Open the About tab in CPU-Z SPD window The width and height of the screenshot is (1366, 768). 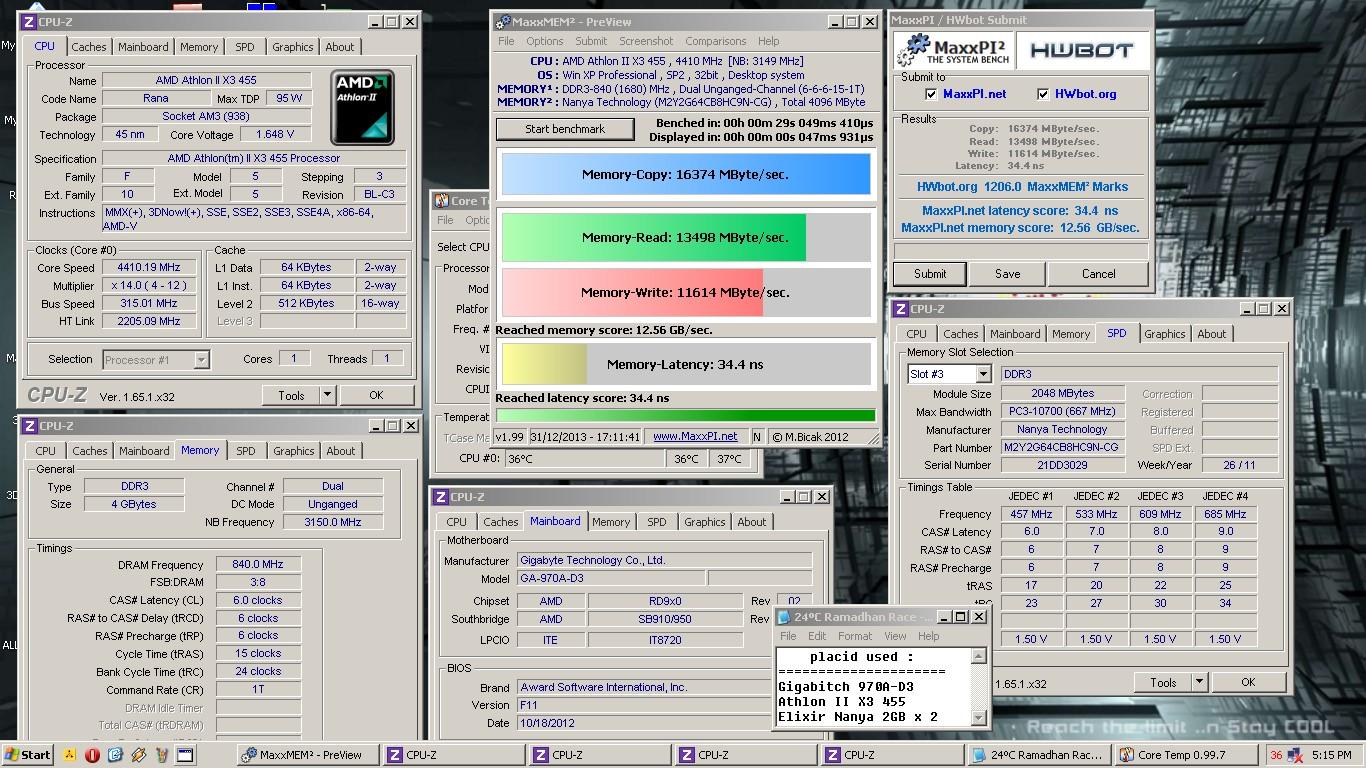1212,334
